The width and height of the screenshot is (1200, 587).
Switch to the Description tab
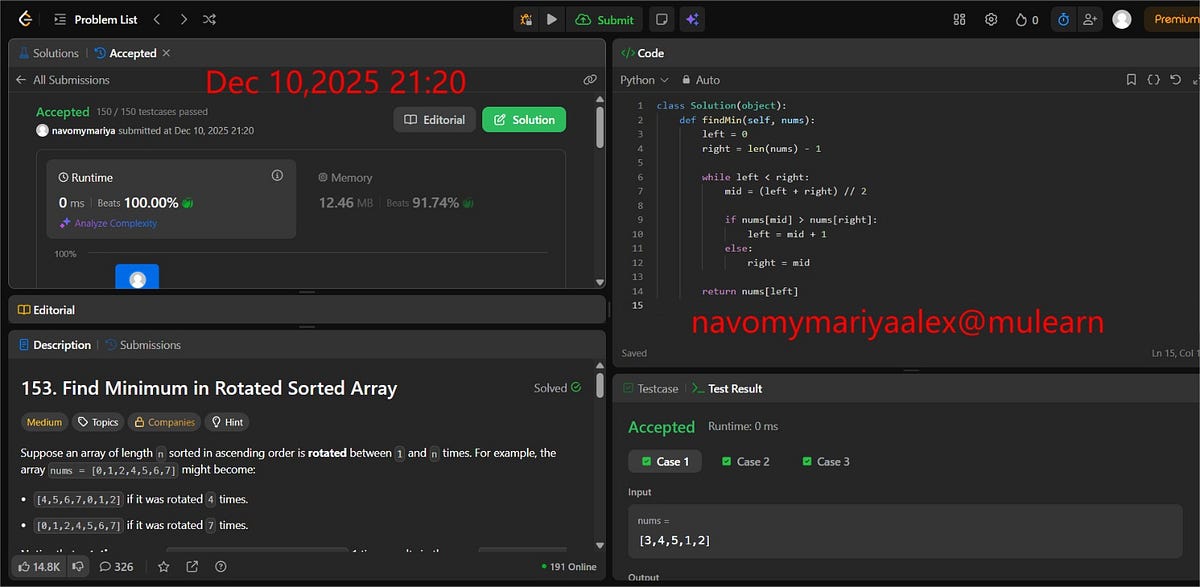pyautogui.click(x=55, y=345)
